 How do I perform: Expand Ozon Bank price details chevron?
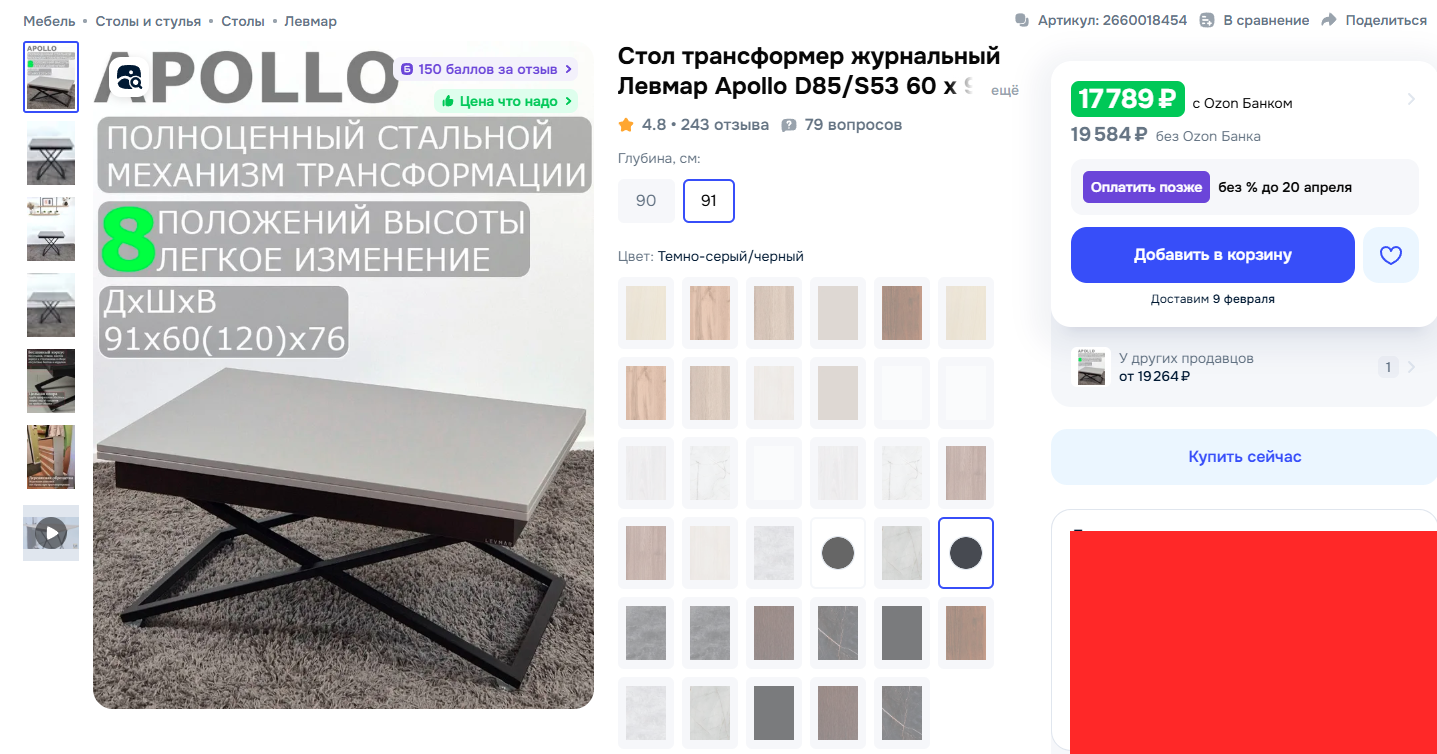(1411, 99)
